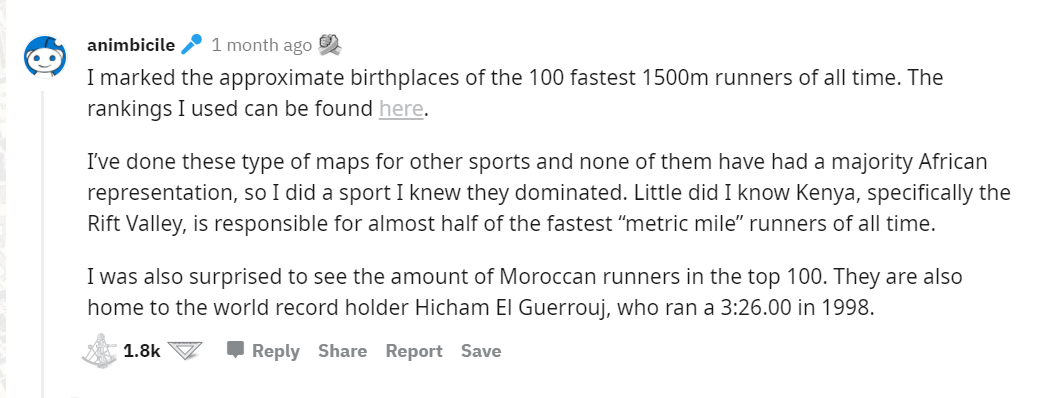Open the animbicile user profile
This screenshot has width=1038, height=398.
click(131, 45)
